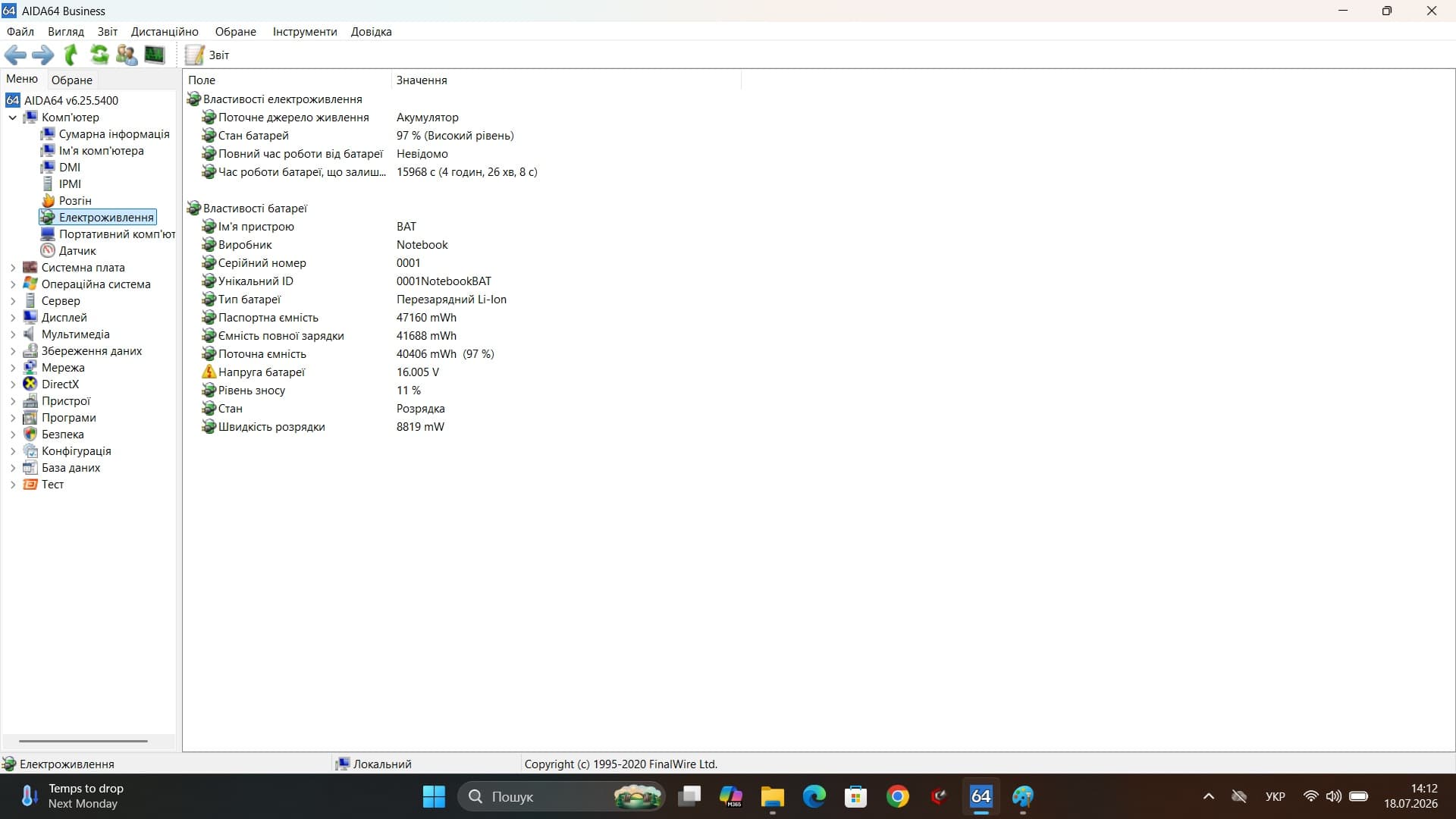
Task: Expand the Пристрої node
Action: click(x=12, y=401)
